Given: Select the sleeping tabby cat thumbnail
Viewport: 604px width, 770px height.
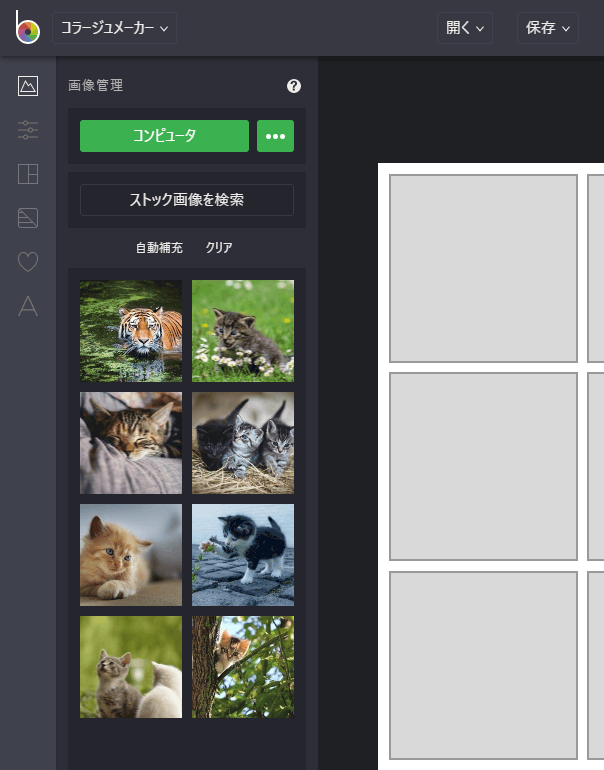Looking at the screenshot, I should [131, 443].
